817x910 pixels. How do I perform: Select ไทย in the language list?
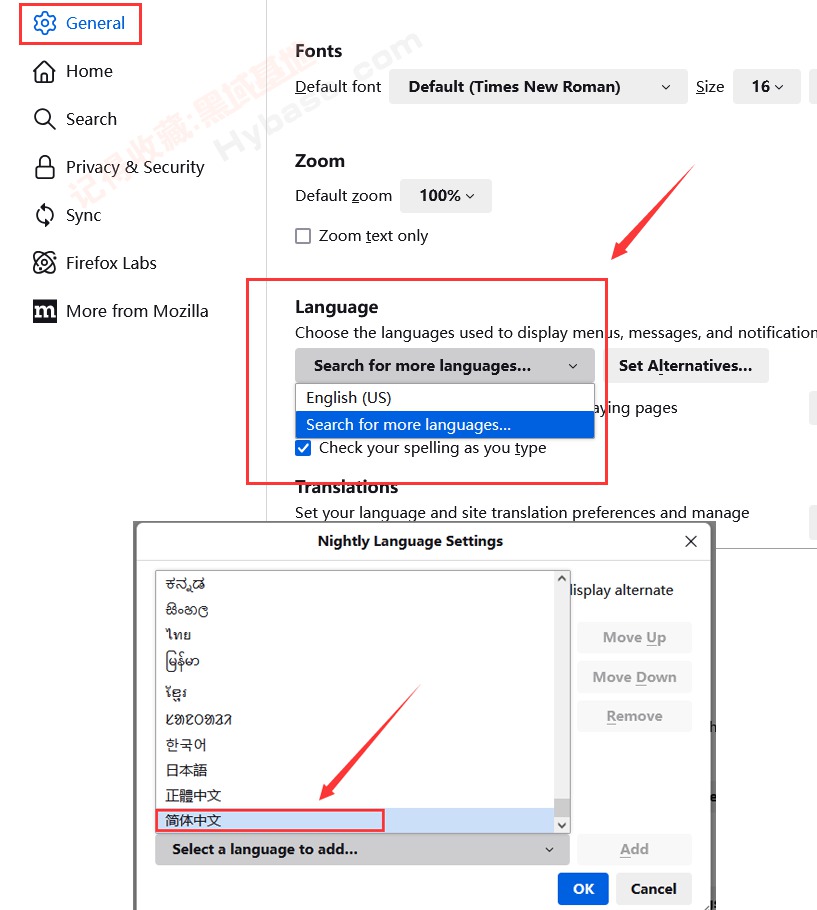tap(355, 635)
